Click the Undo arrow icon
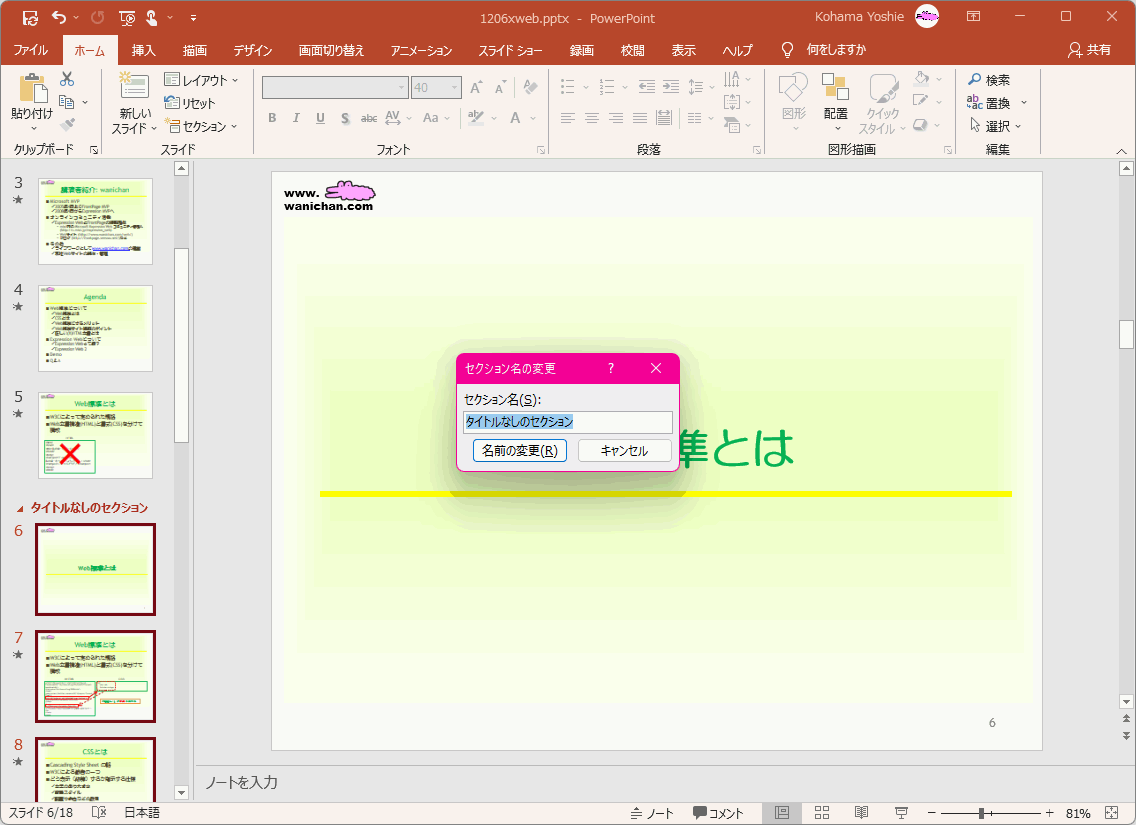This screenshot has width=1136, height=825. pyautogui.click(x=58, y=17)
